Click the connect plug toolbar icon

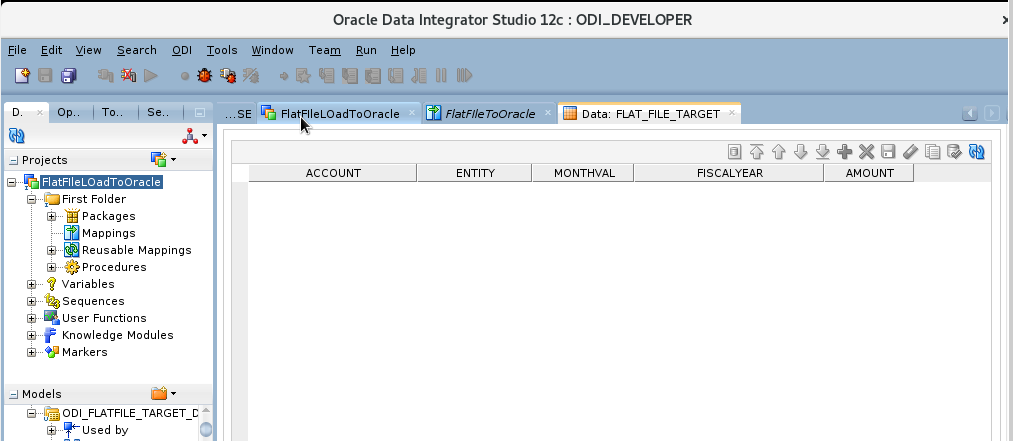tap(105, 76)
